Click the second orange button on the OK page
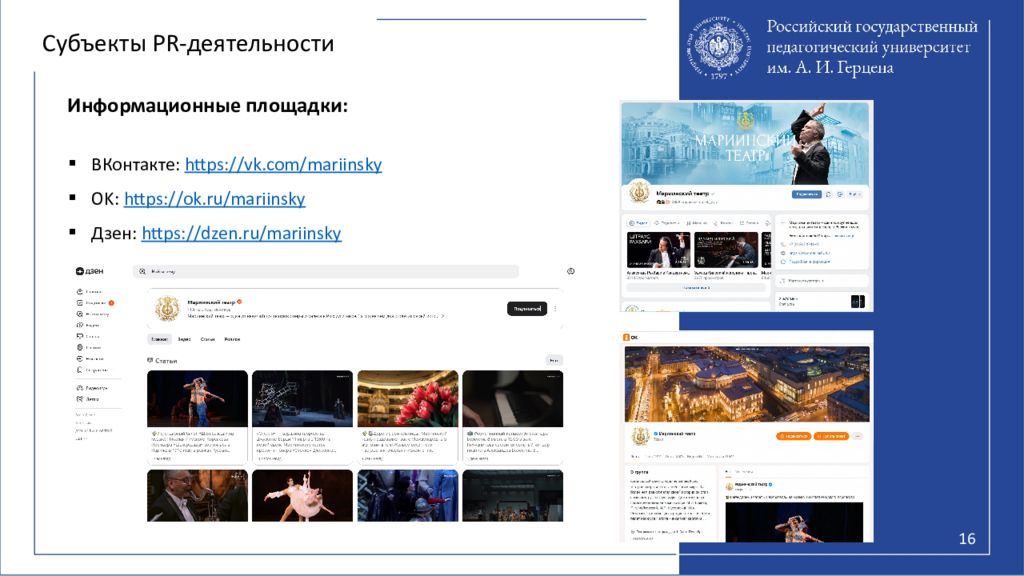 [831, 436]
